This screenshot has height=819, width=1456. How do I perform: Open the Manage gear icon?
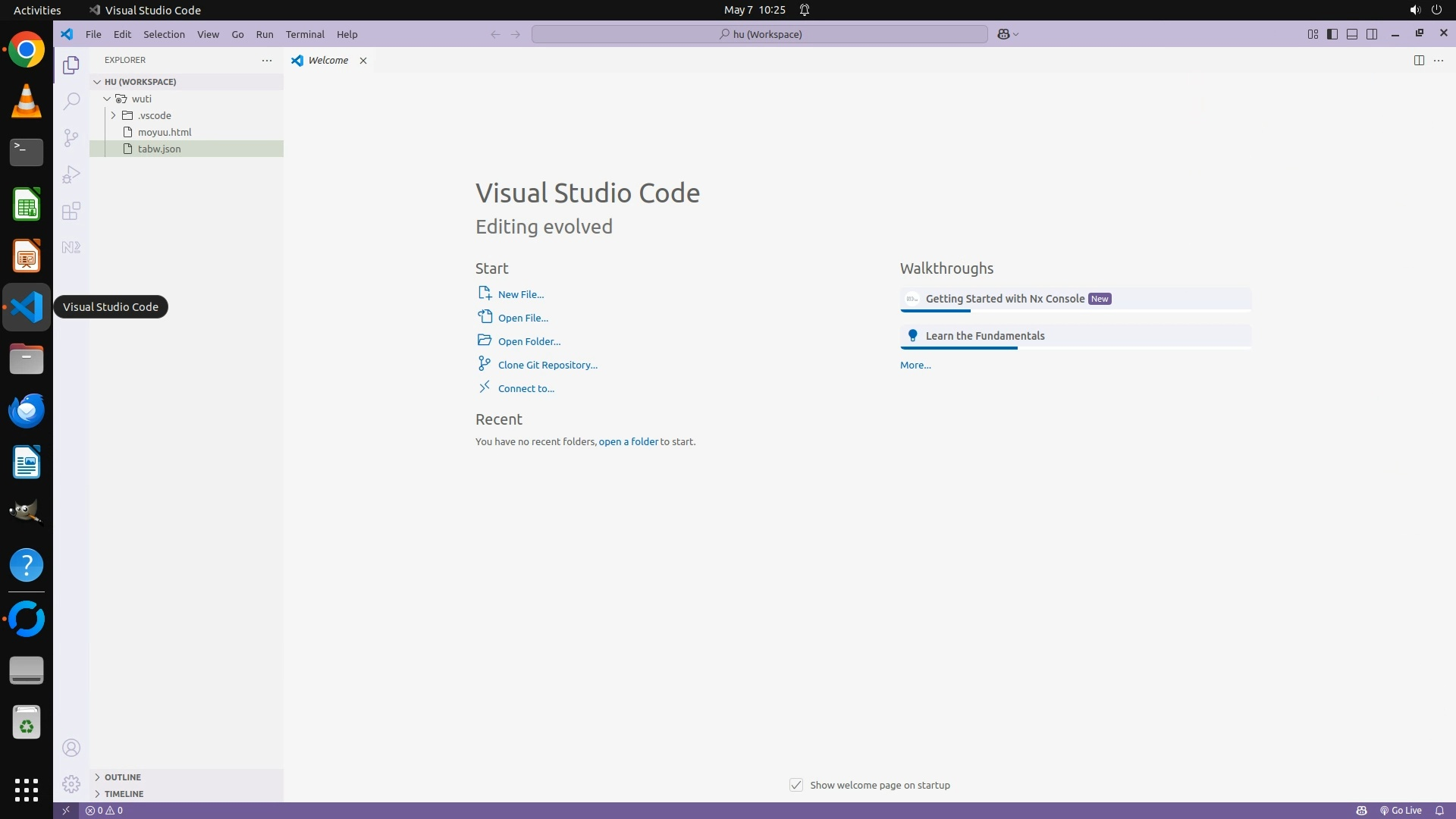click(71, 784)
